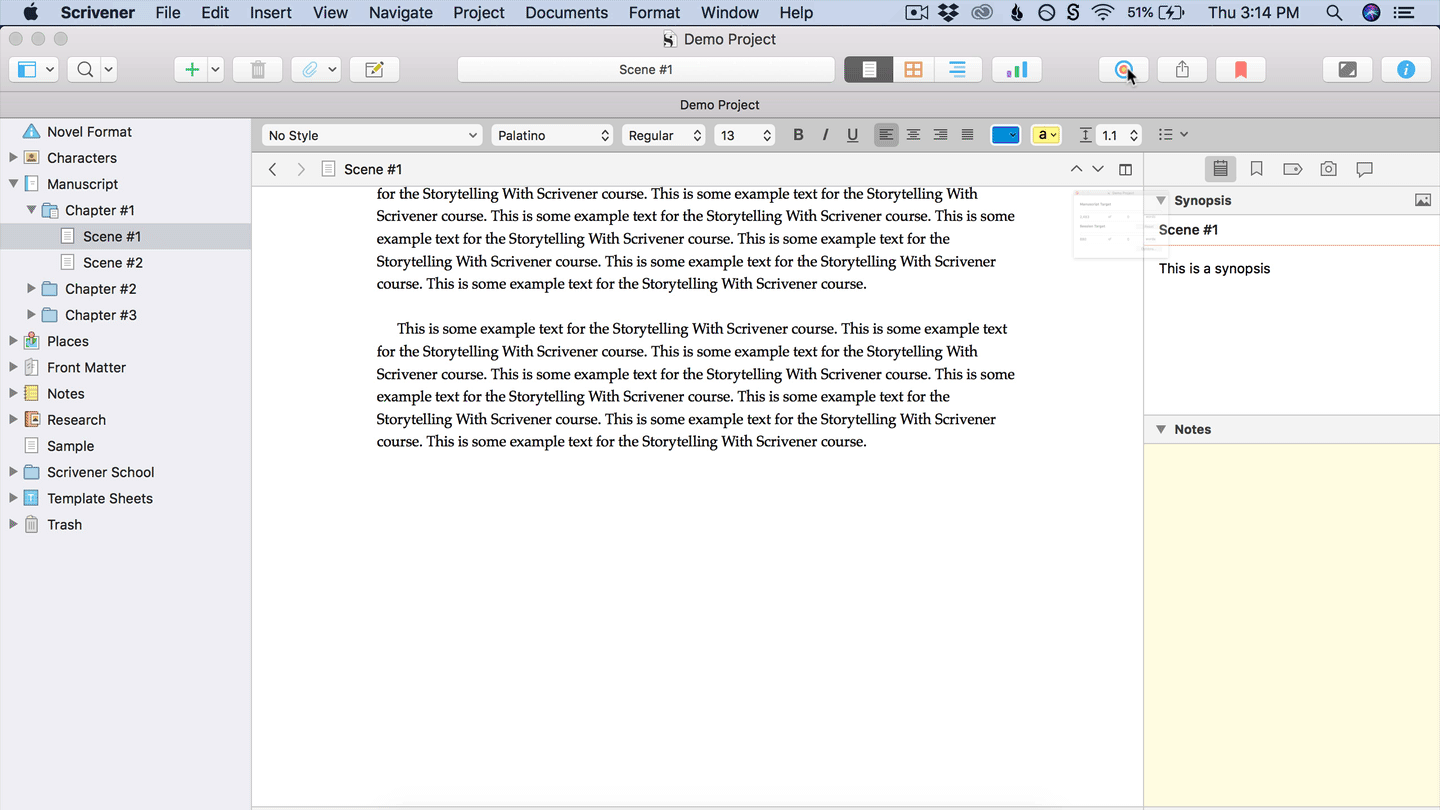Open Quick Reference compose icon
The height and width of the screenshot is (810, 1440).
tap(375, 70)
